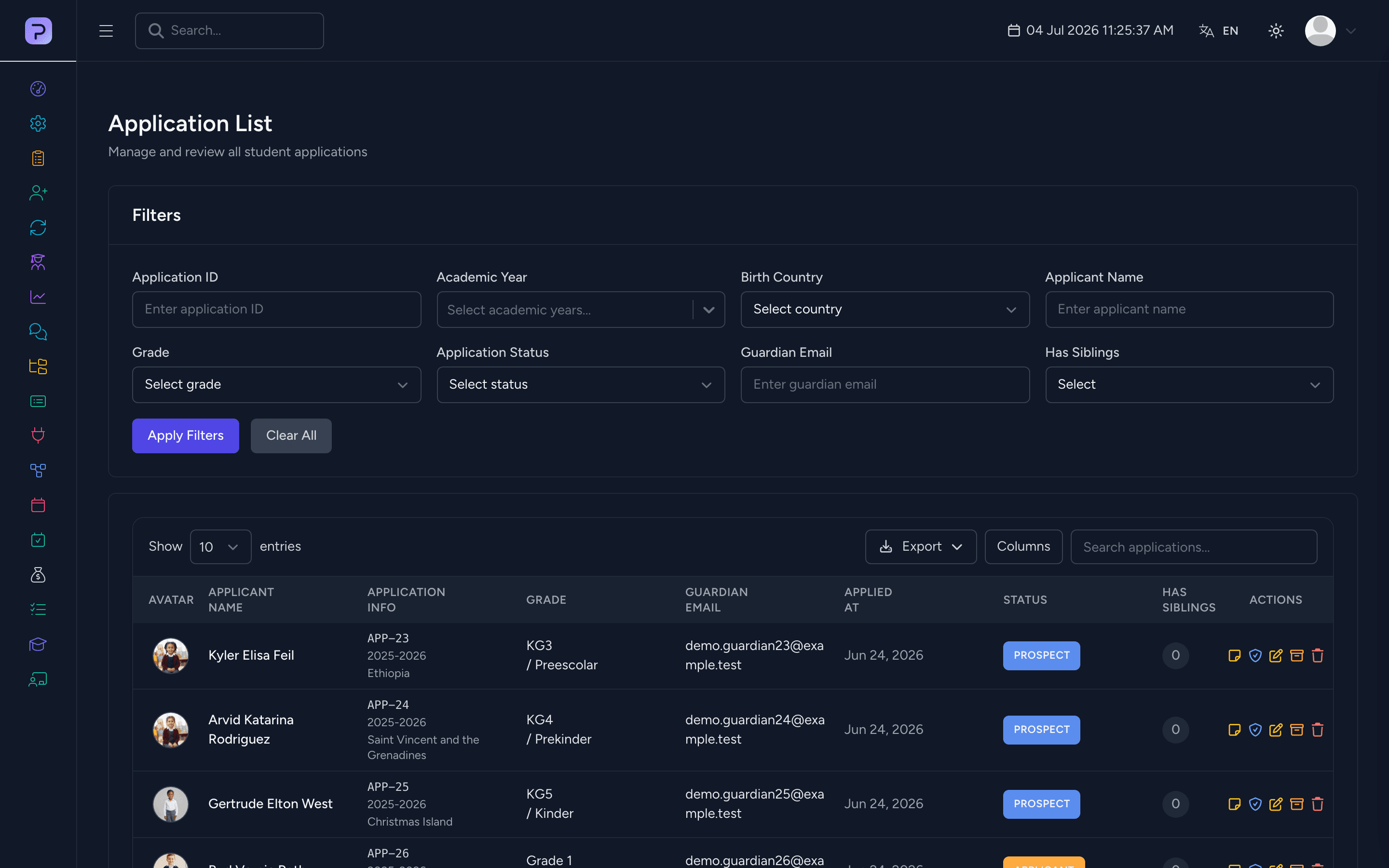The width and height of the screenshot is (1389, 868).
Task: Click PROSPECT status badge for Kyler Elisa Feil
Action: tap(1041, 656)
